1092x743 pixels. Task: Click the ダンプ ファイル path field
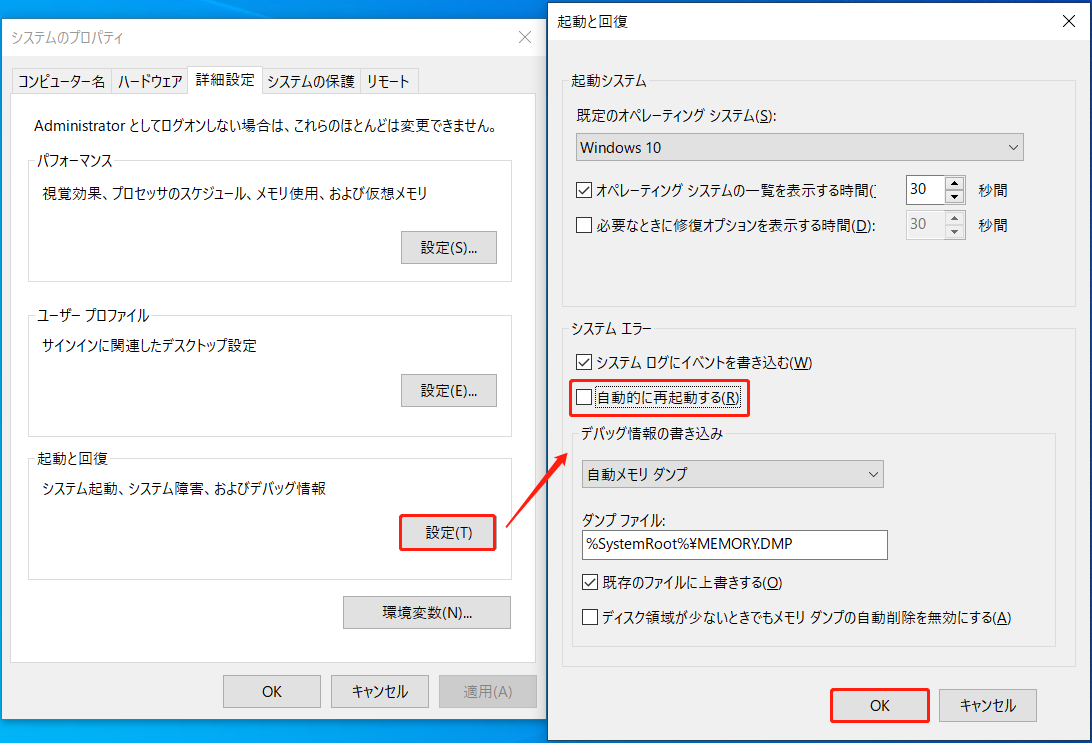click(x=735, y=545)
